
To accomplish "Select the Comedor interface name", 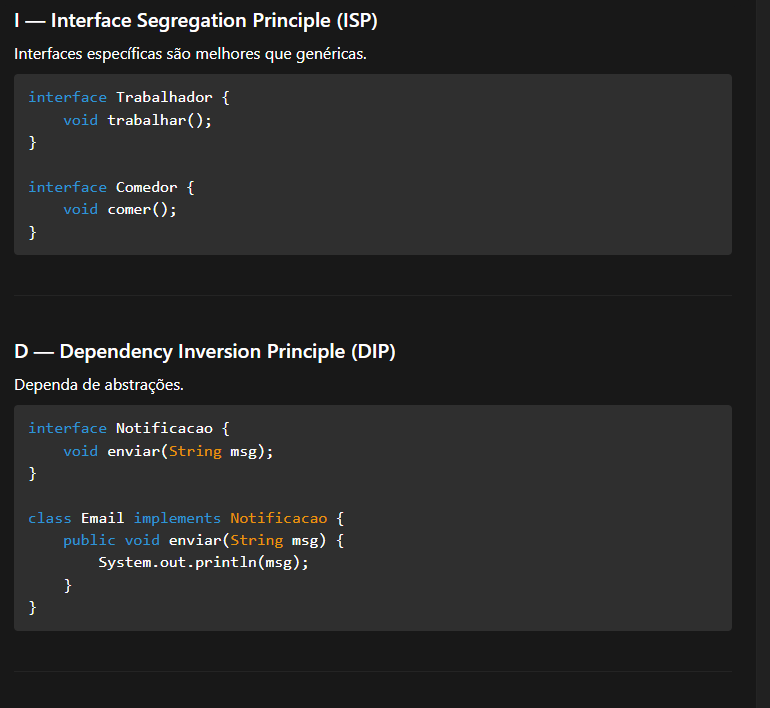I will click(147, 187).
